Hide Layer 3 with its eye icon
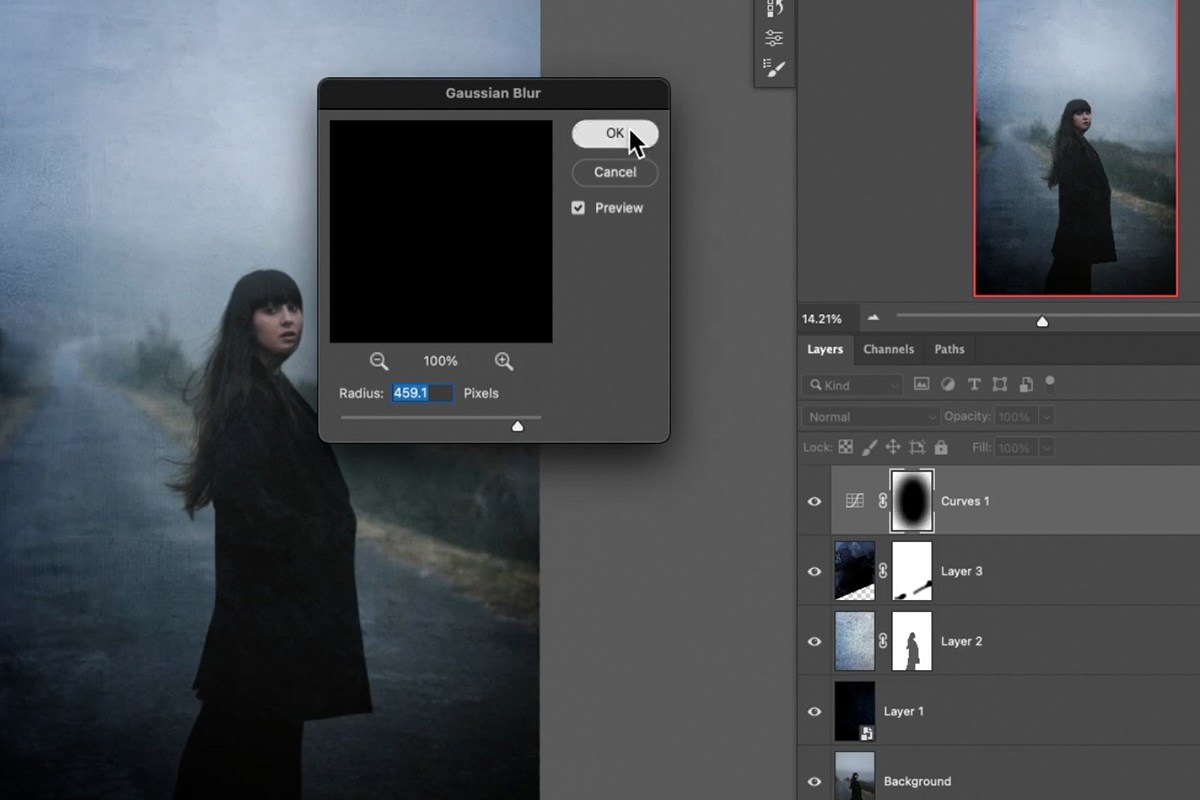The width and height of the screenshot is (1200, 800). pos(815,571)
